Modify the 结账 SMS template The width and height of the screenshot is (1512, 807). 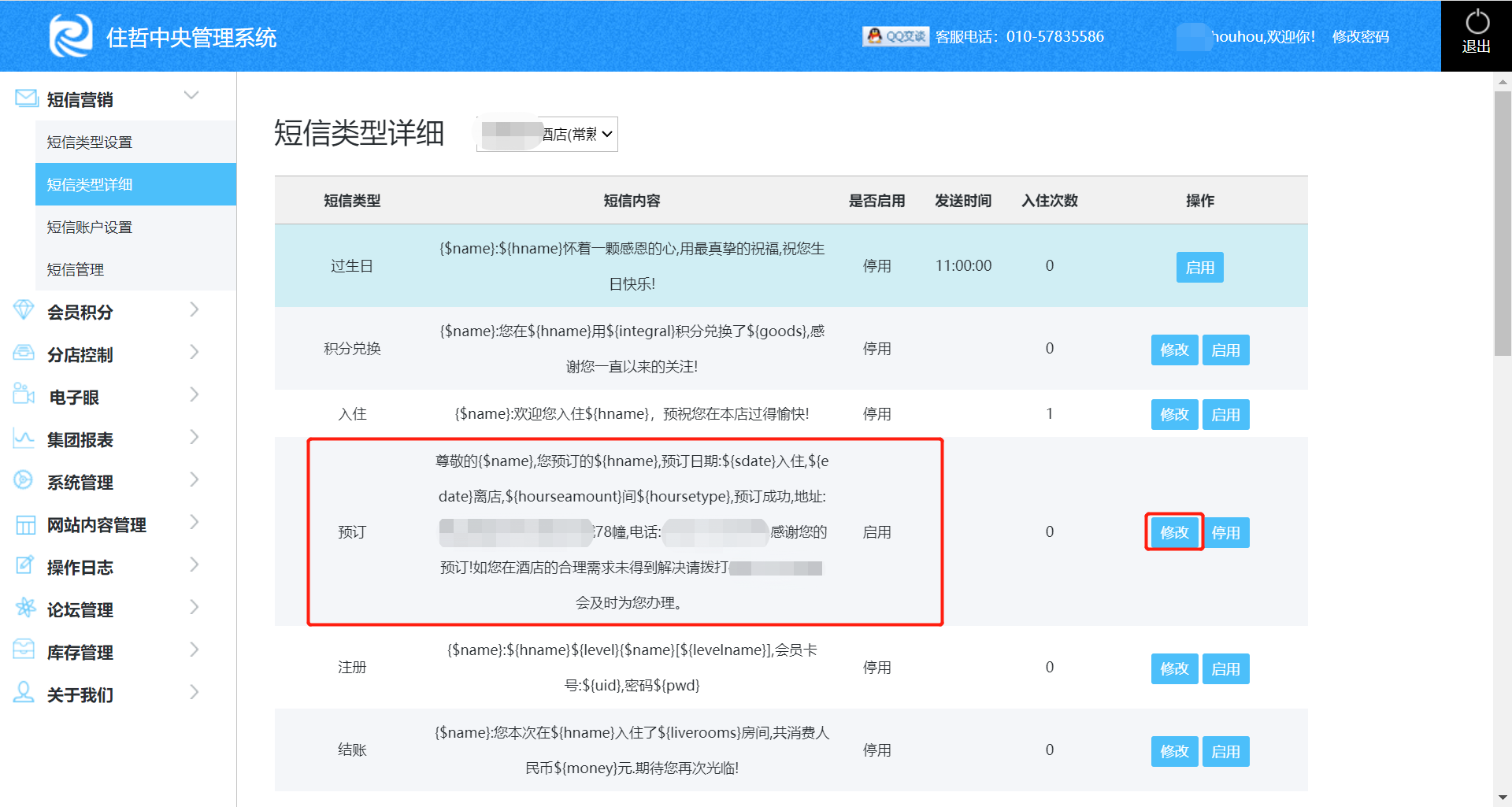[x=1174, y=751]
